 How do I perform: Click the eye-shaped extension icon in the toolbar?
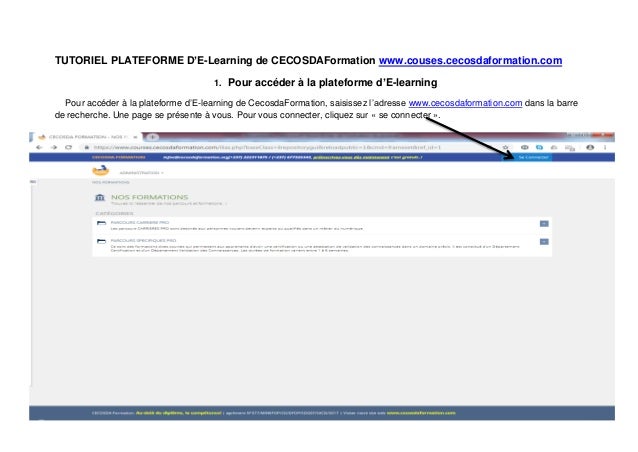coord(524,147)
